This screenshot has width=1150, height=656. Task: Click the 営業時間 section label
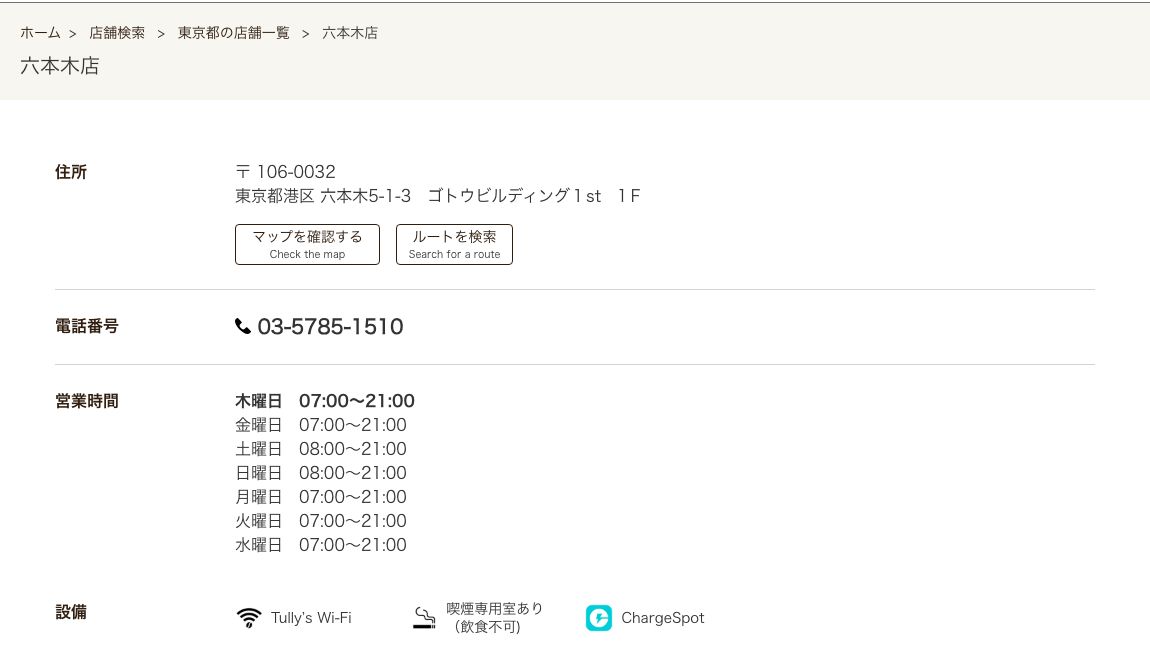click(x=87, y=401)
